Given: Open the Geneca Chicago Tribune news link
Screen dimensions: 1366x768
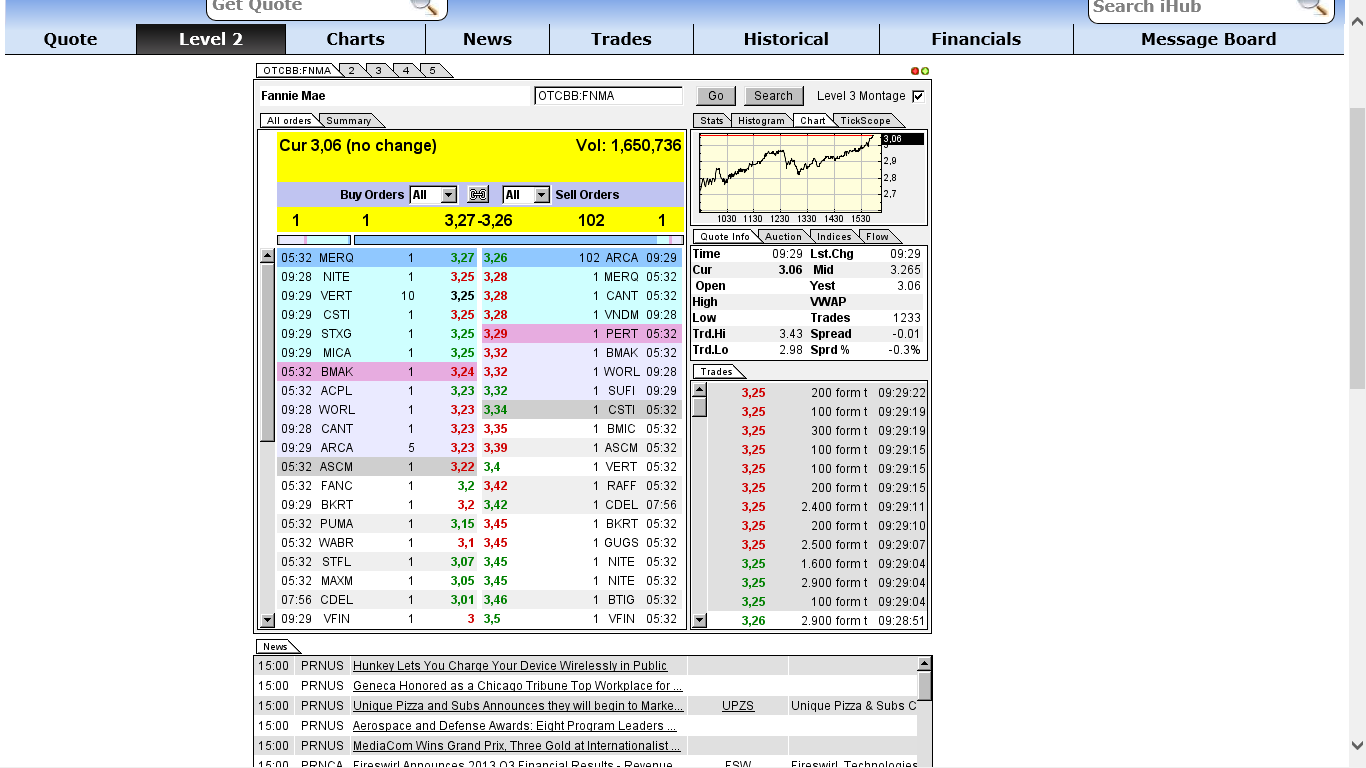Looking at the screenshot, I should pos(518,686).
